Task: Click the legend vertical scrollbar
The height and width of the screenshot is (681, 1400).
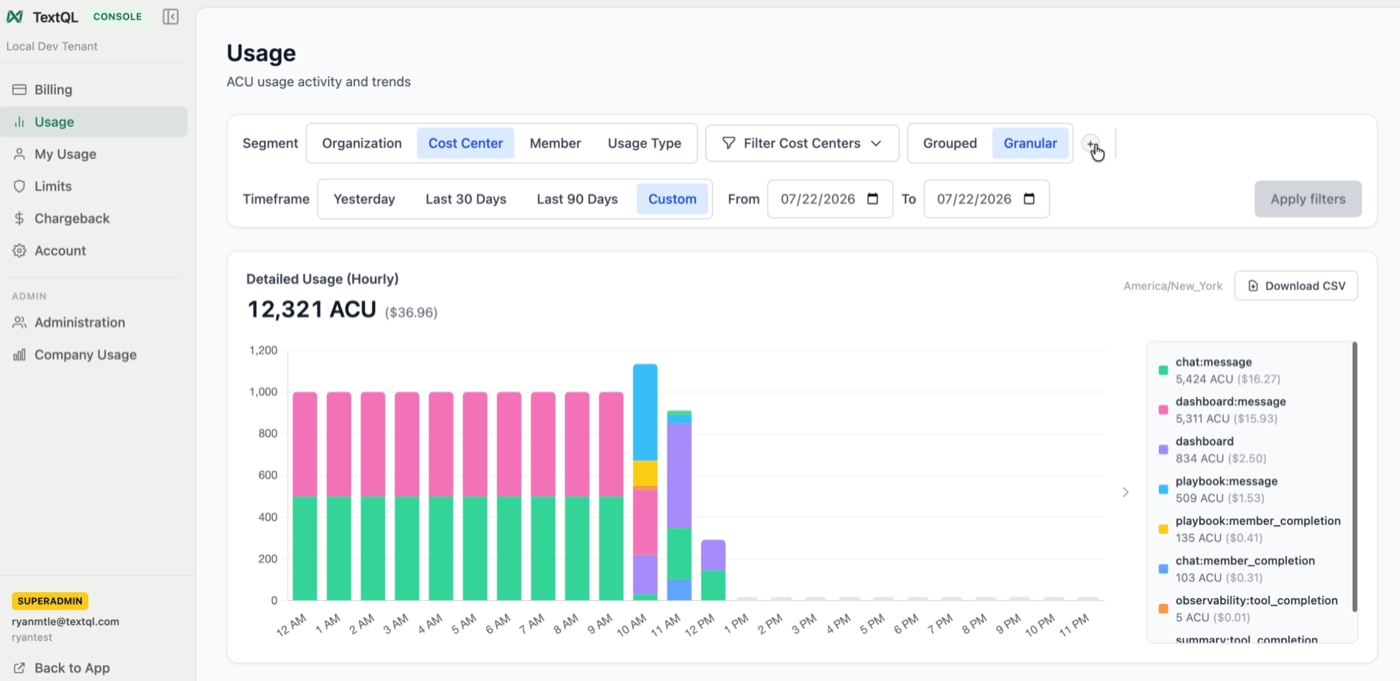Action: [1354, 477]
